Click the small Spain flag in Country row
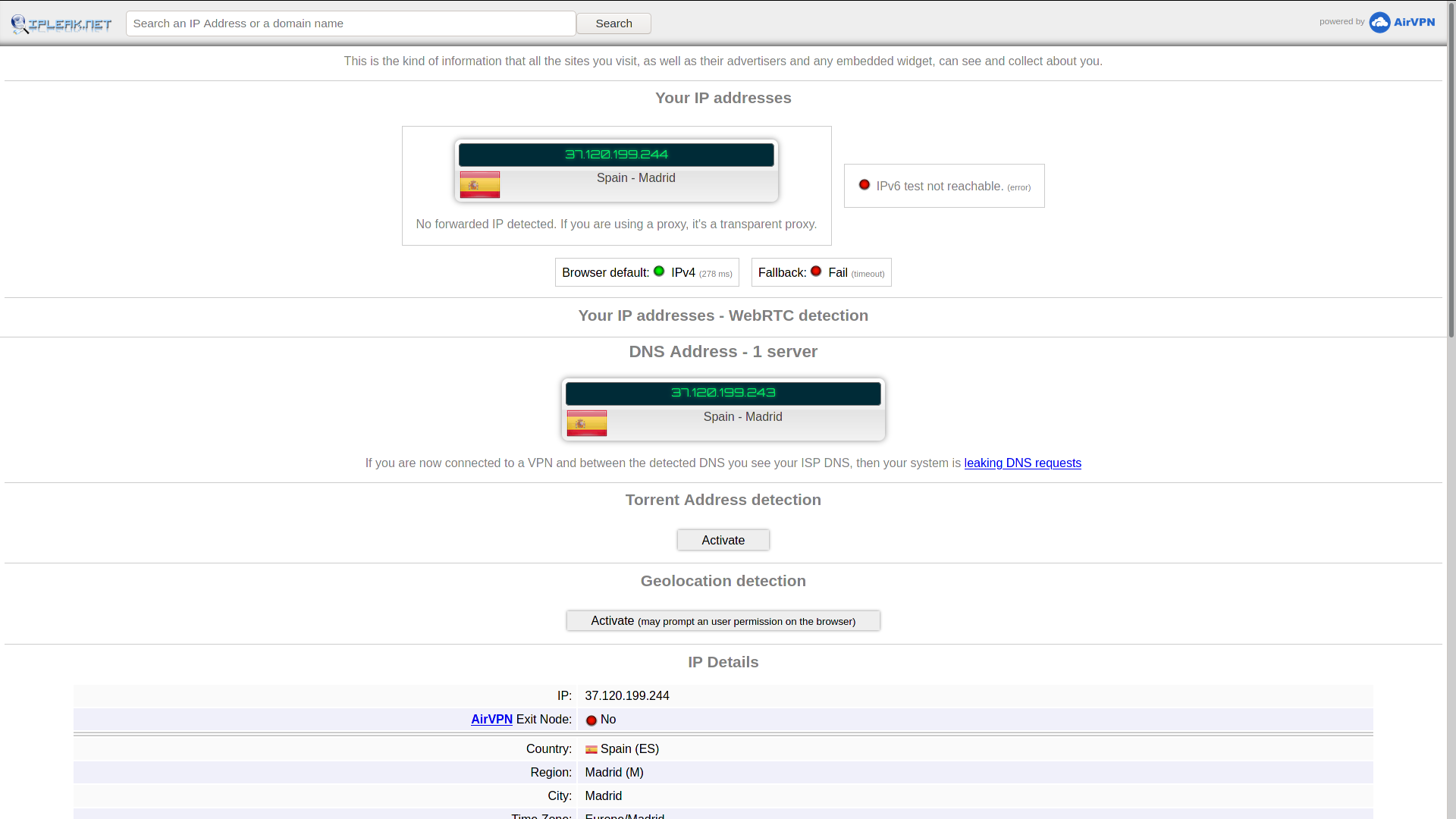 (x=591, y=749)
